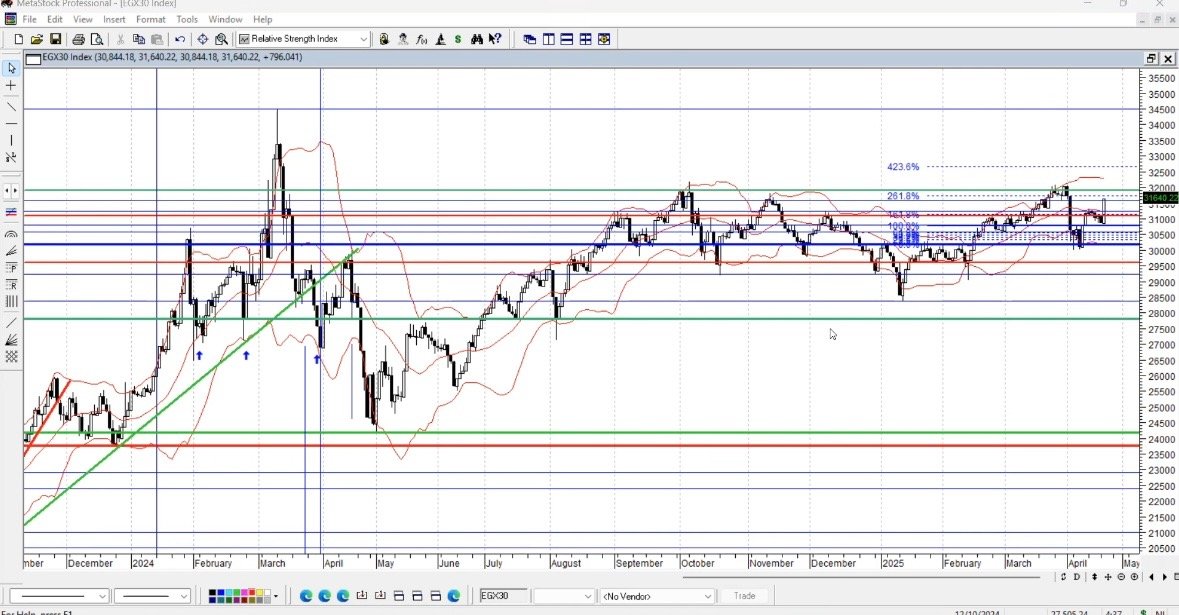Screen dimensions: 1179x615
Task: Click the Undo arrow icon
Action: pos(180,39)
